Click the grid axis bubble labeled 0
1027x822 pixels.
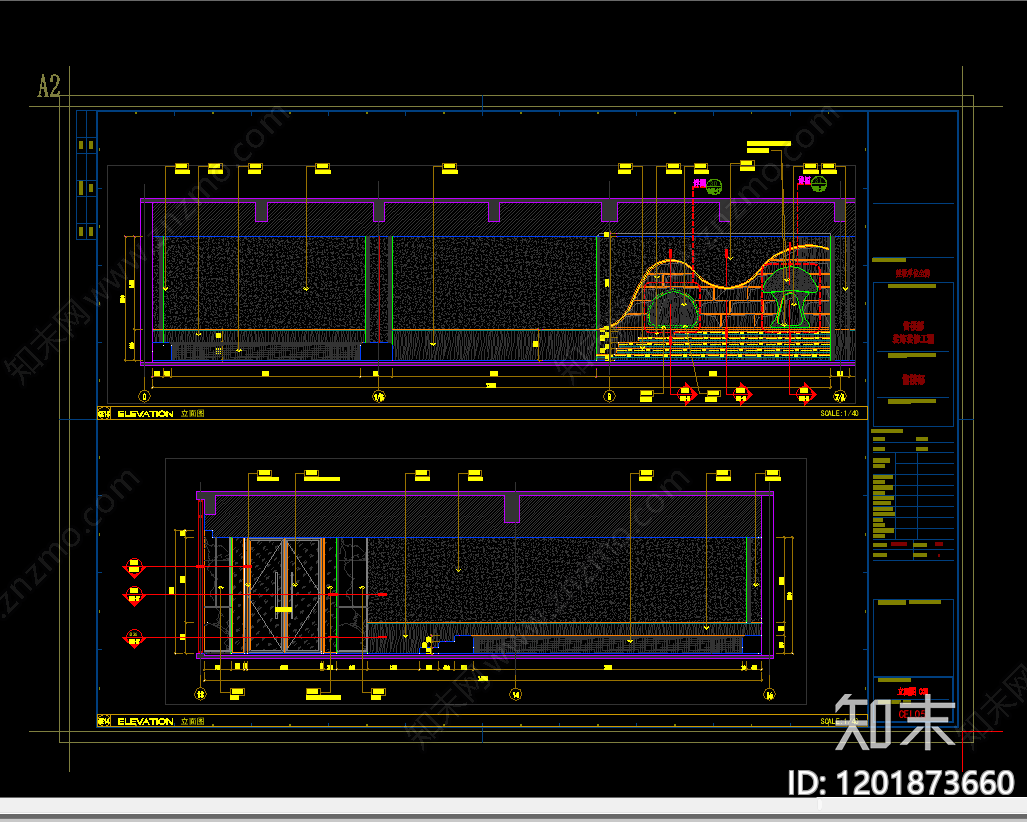click(145, 396)
